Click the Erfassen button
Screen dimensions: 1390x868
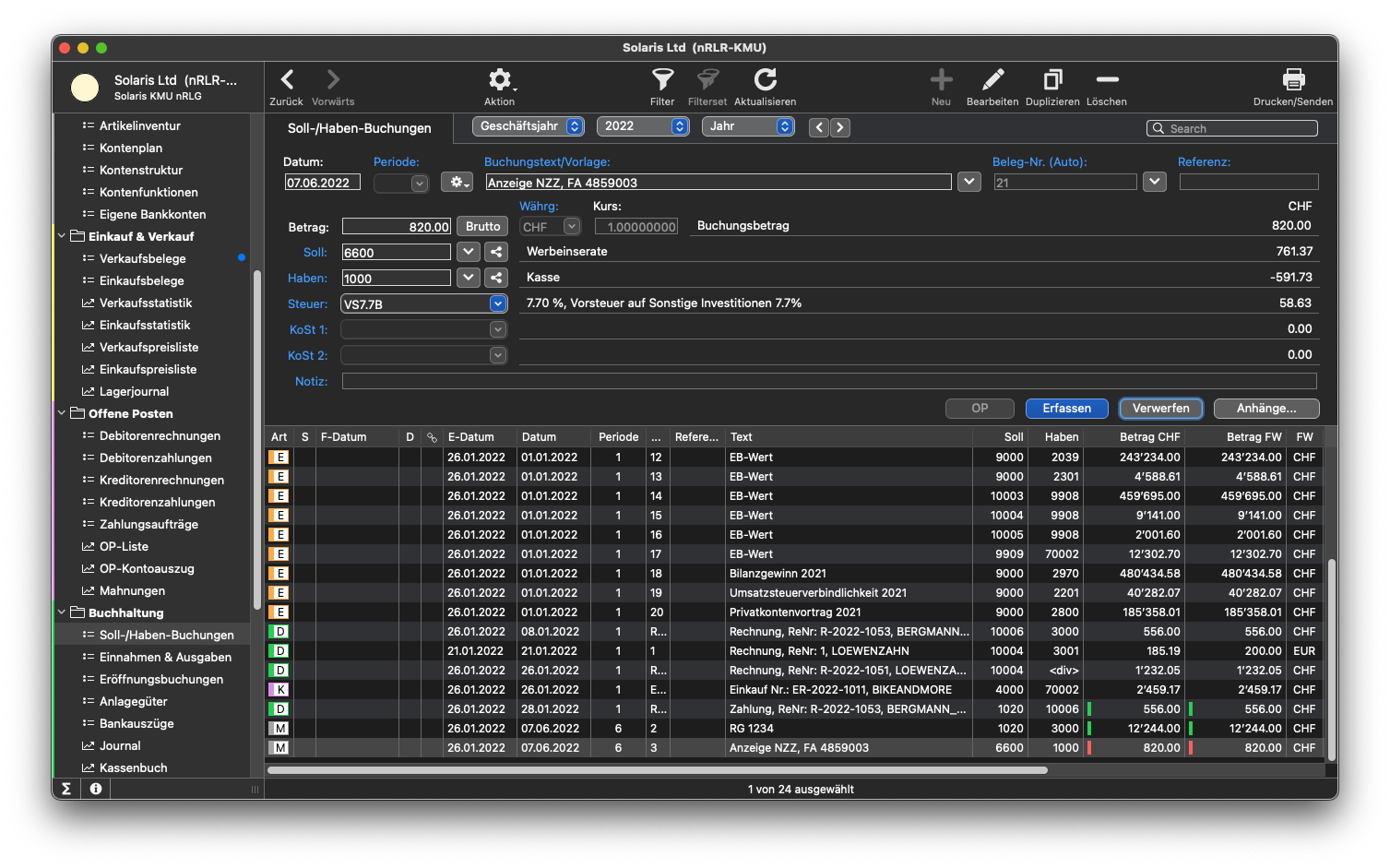(1066, 408)
